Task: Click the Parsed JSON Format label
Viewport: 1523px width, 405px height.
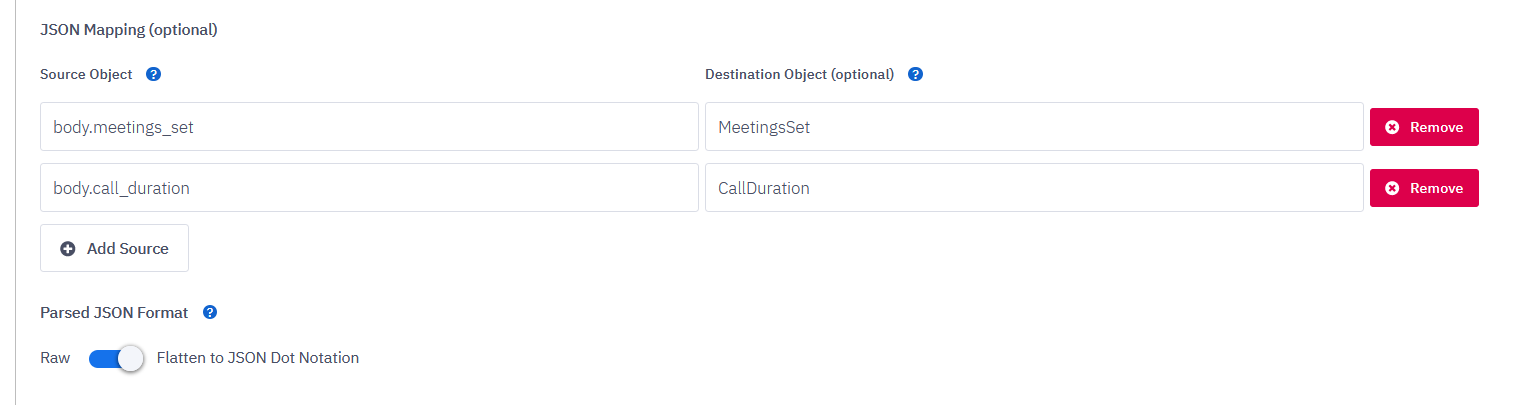Action: (x=114, y=312)
